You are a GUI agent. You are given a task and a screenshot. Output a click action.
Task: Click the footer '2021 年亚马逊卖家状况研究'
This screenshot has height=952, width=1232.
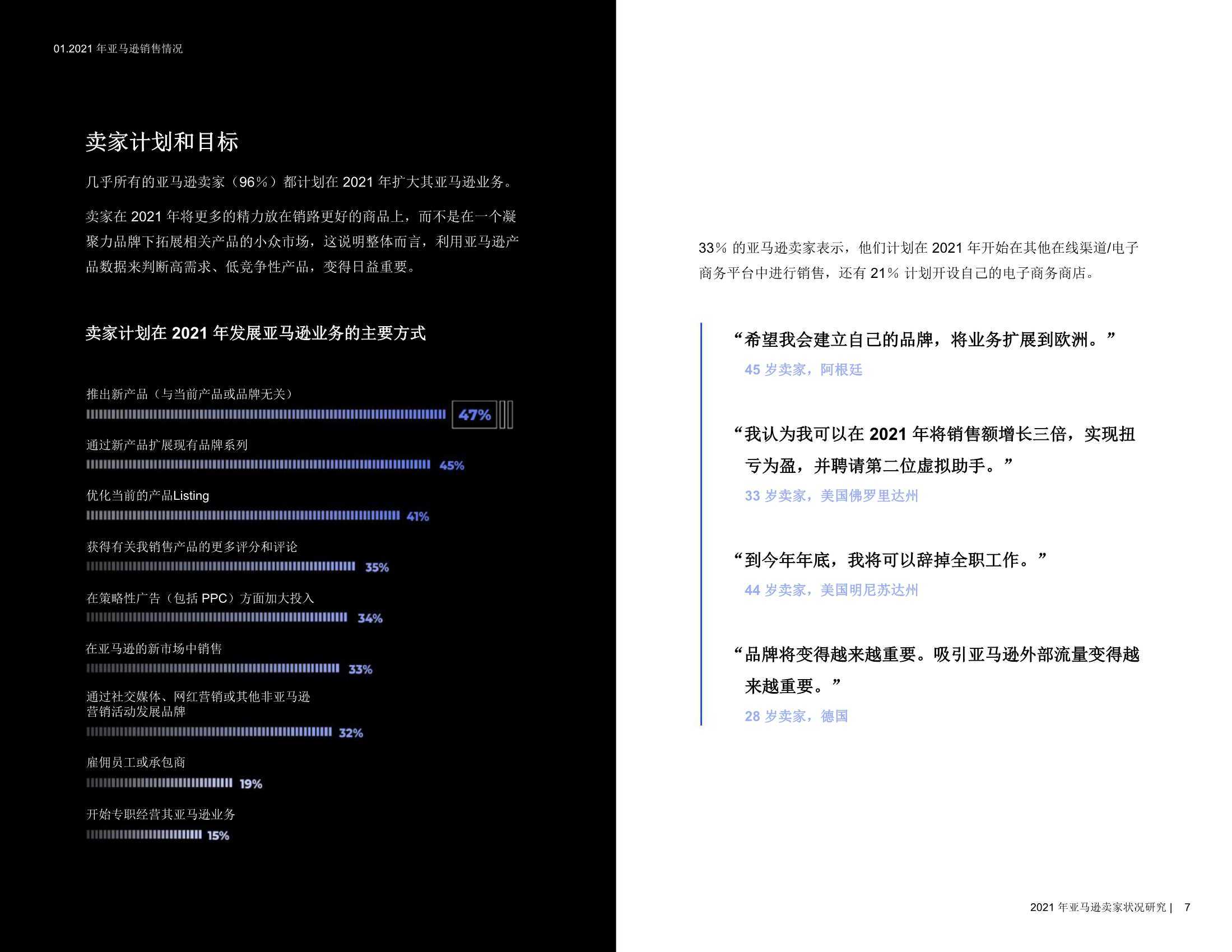(x=1098, y=907)
